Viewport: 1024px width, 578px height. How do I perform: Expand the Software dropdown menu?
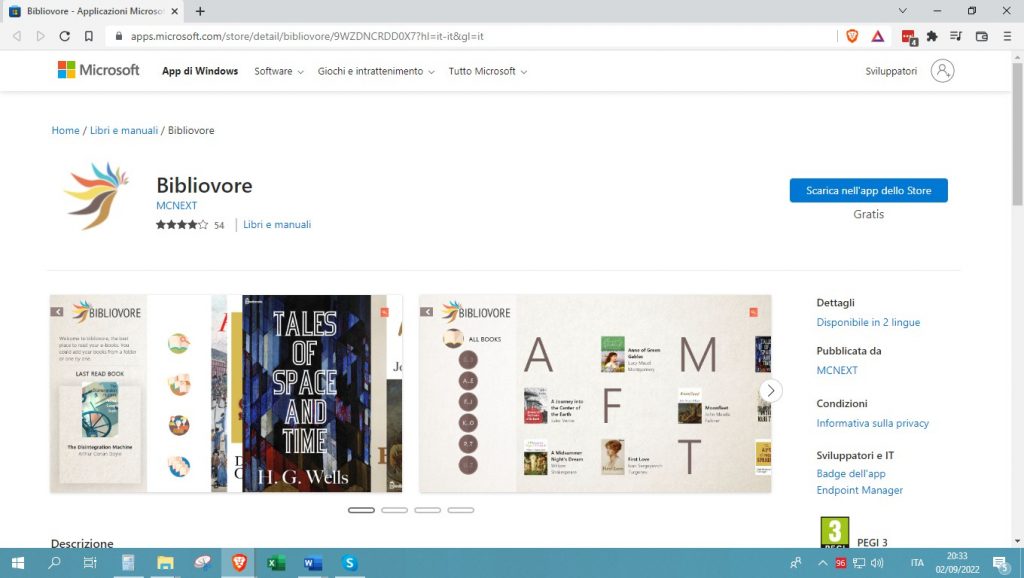point(278,72)
